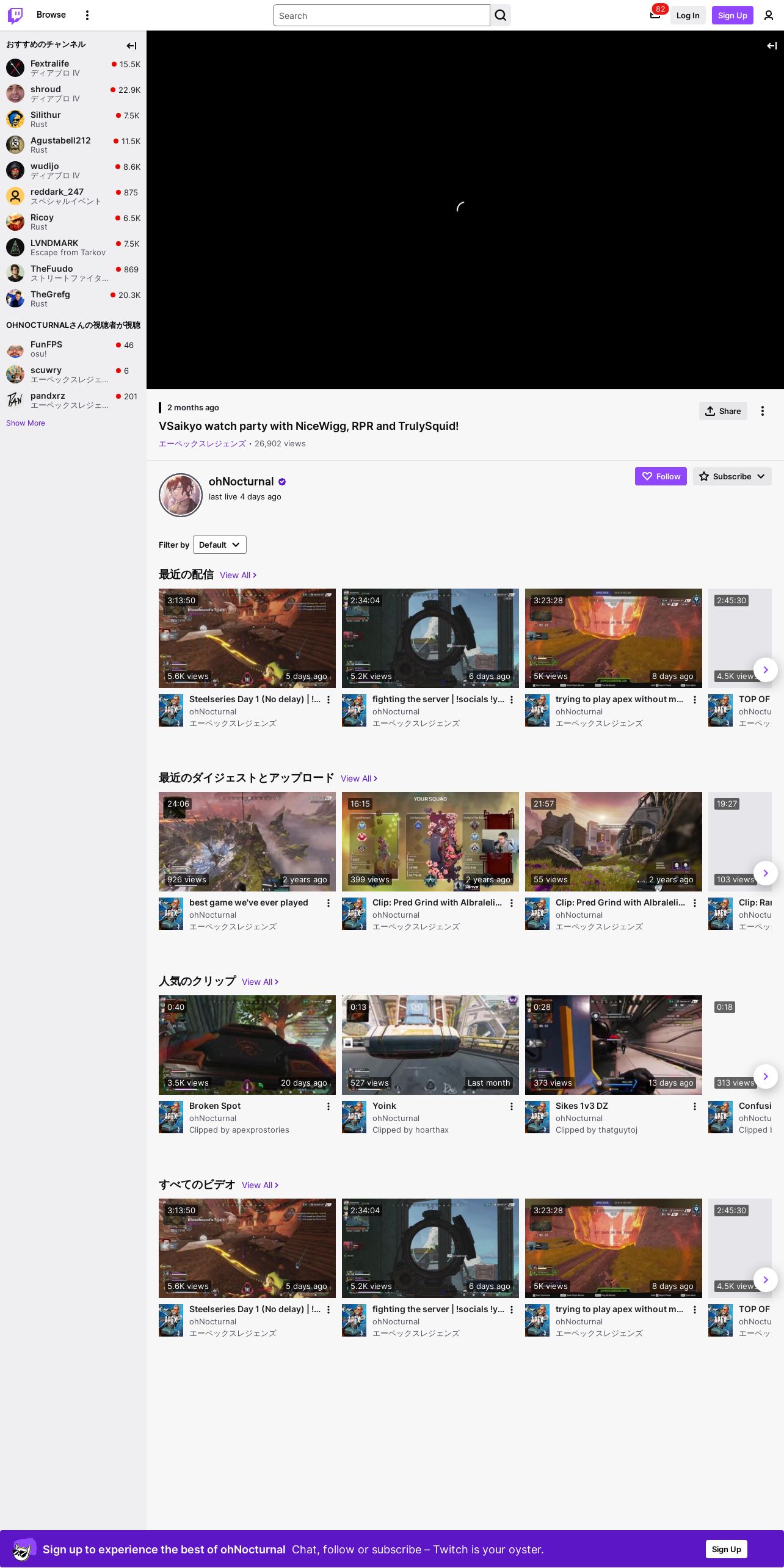Open the user account menu icon
The height and width of the screenshot is (1568, 784).
(x=769, y=15)
